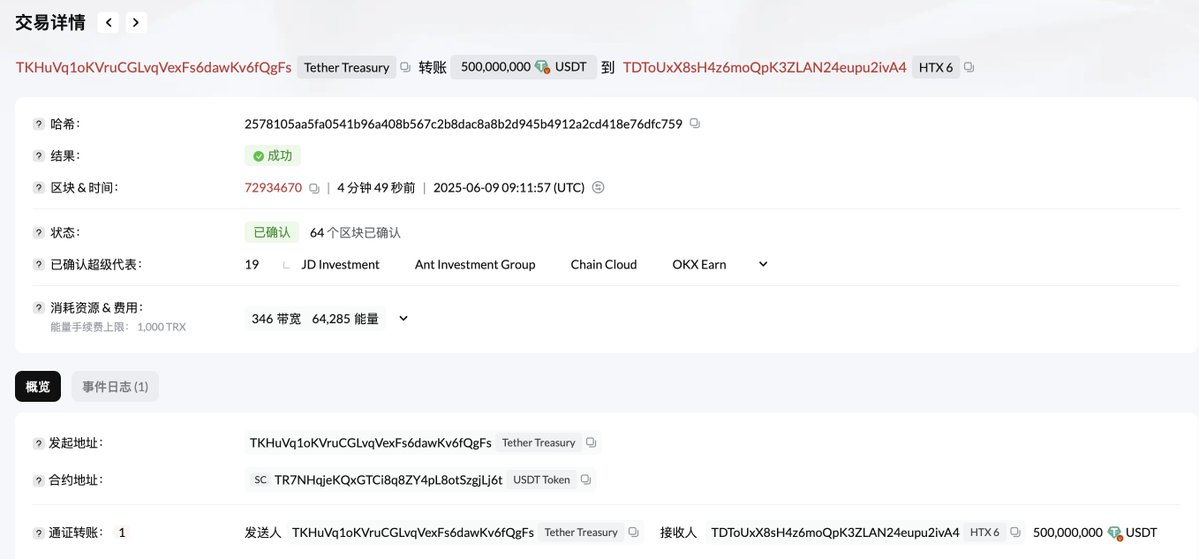1199x559 pixels.
Task: Click Tether Treasury tag in 发送人 row
Action: 580,532
